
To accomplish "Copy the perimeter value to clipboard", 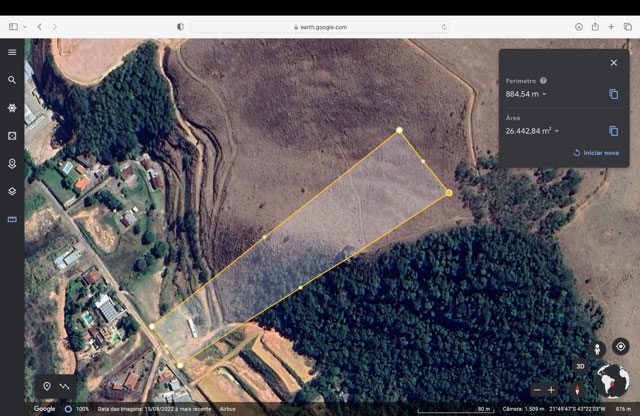I will click(x=613, y=94).
